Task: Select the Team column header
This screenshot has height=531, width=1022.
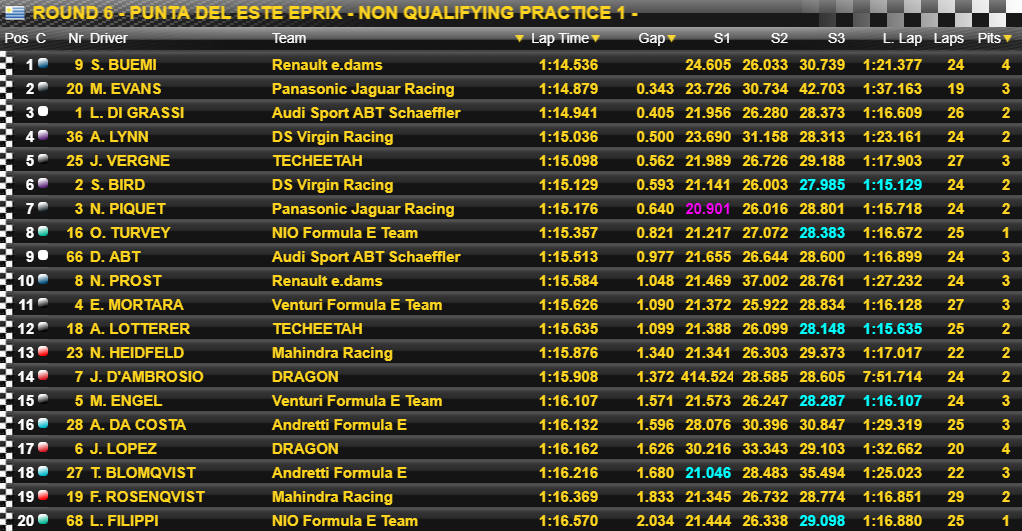Action: [x=289, y=38]
